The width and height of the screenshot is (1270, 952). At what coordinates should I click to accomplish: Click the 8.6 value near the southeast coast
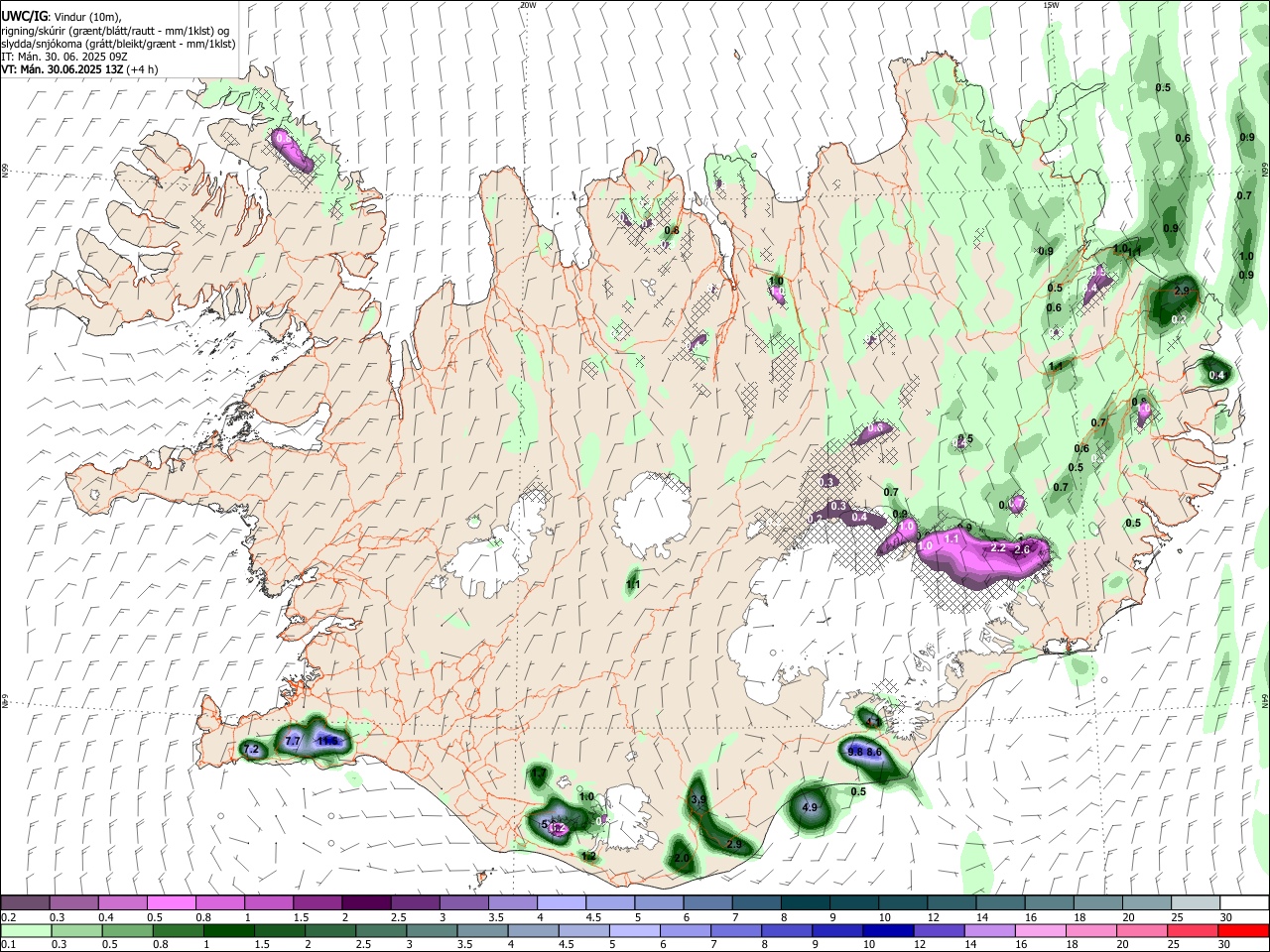click(x=874, y=753)
